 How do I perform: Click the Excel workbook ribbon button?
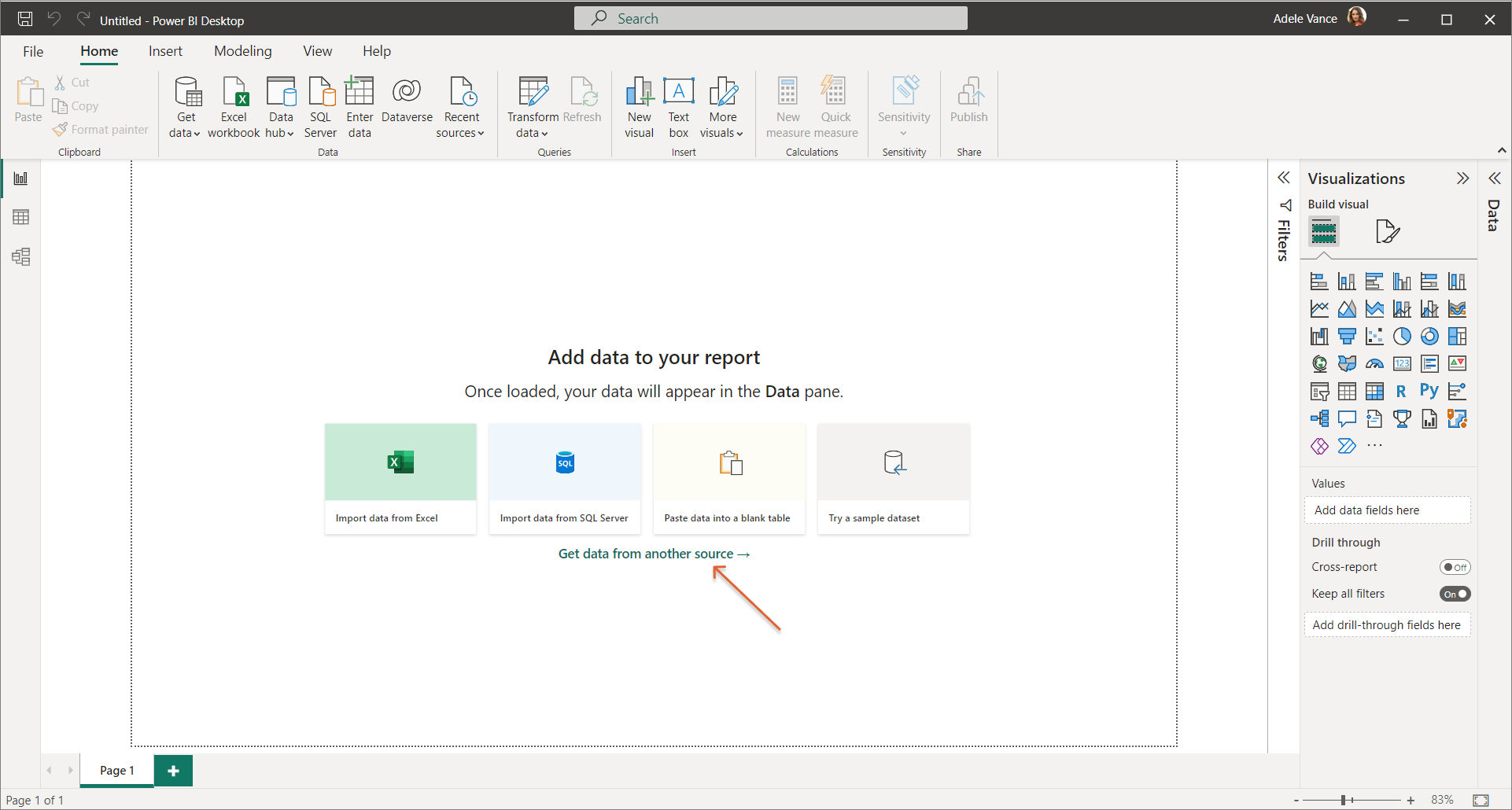[x=234, y=108]
